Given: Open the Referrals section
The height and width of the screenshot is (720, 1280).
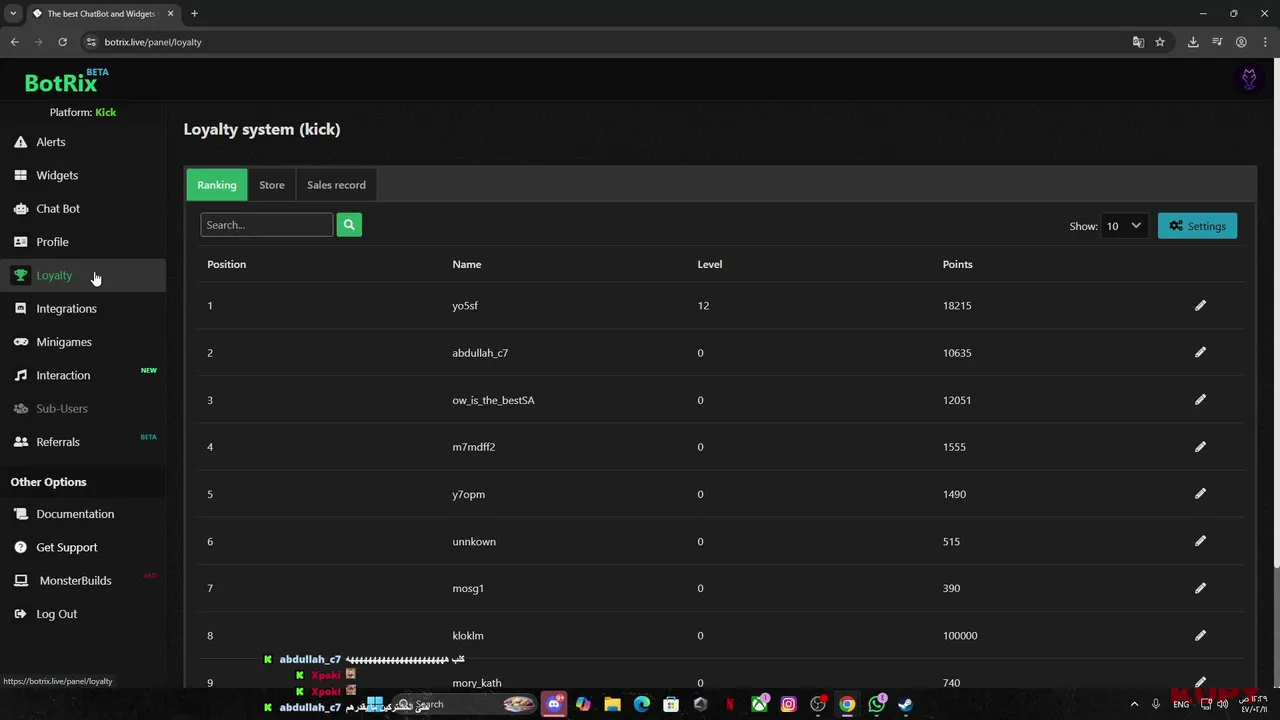Looking at the screenshot, I should pos(57,442).
